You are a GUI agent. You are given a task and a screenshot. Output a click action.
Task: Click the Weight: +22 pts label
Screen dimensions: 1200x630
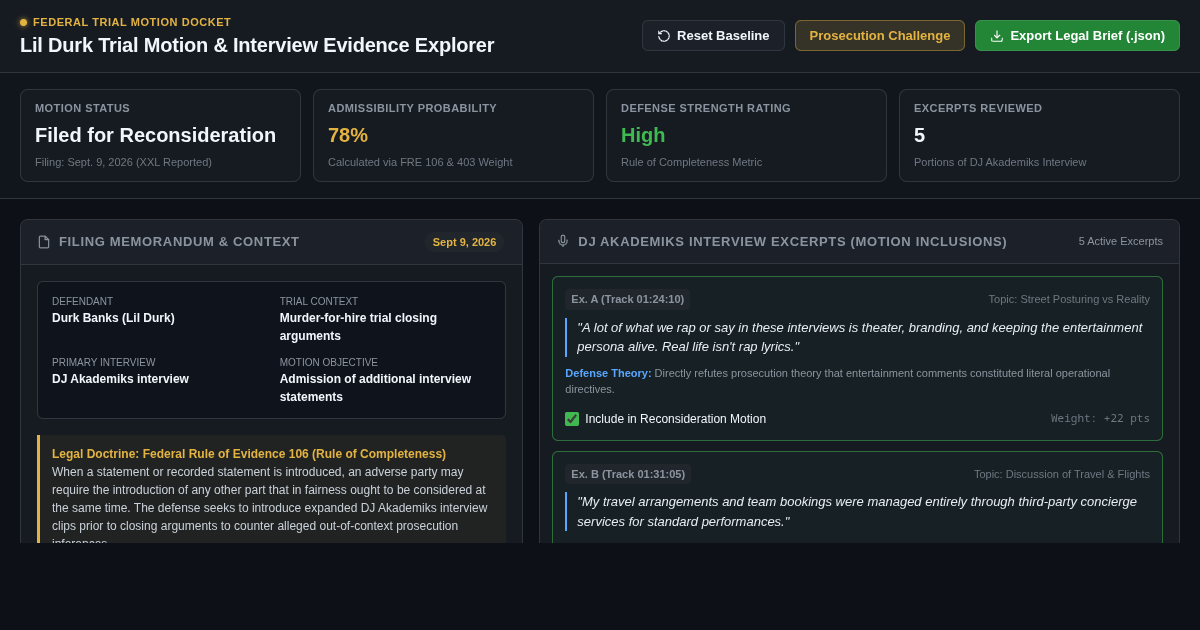(x=1100, y=419)
